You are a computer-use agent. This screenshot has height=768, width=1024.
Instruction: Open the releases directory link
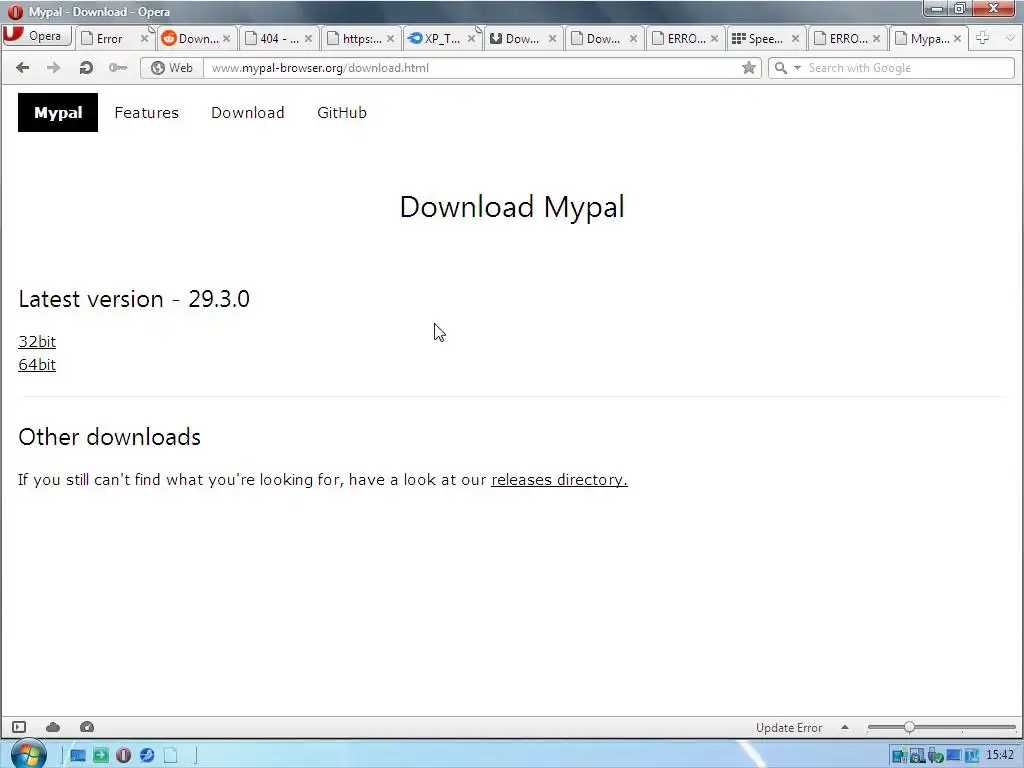tap(559, 480)
